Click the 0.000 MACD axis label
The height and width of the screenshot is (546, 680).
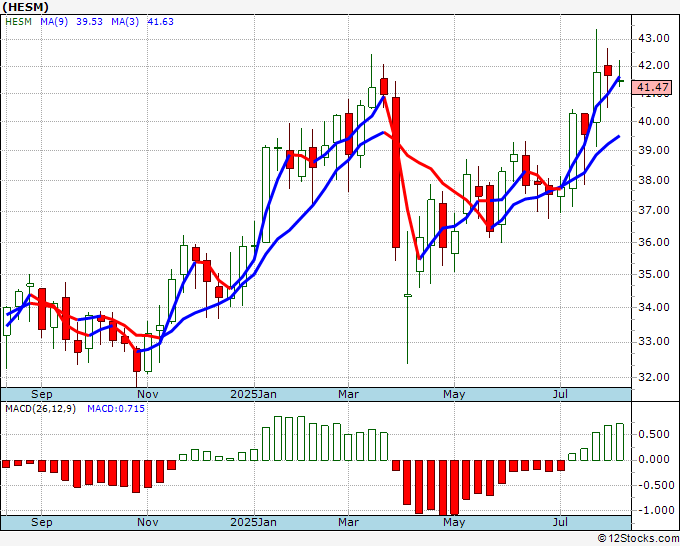click(x=656, y=459)
